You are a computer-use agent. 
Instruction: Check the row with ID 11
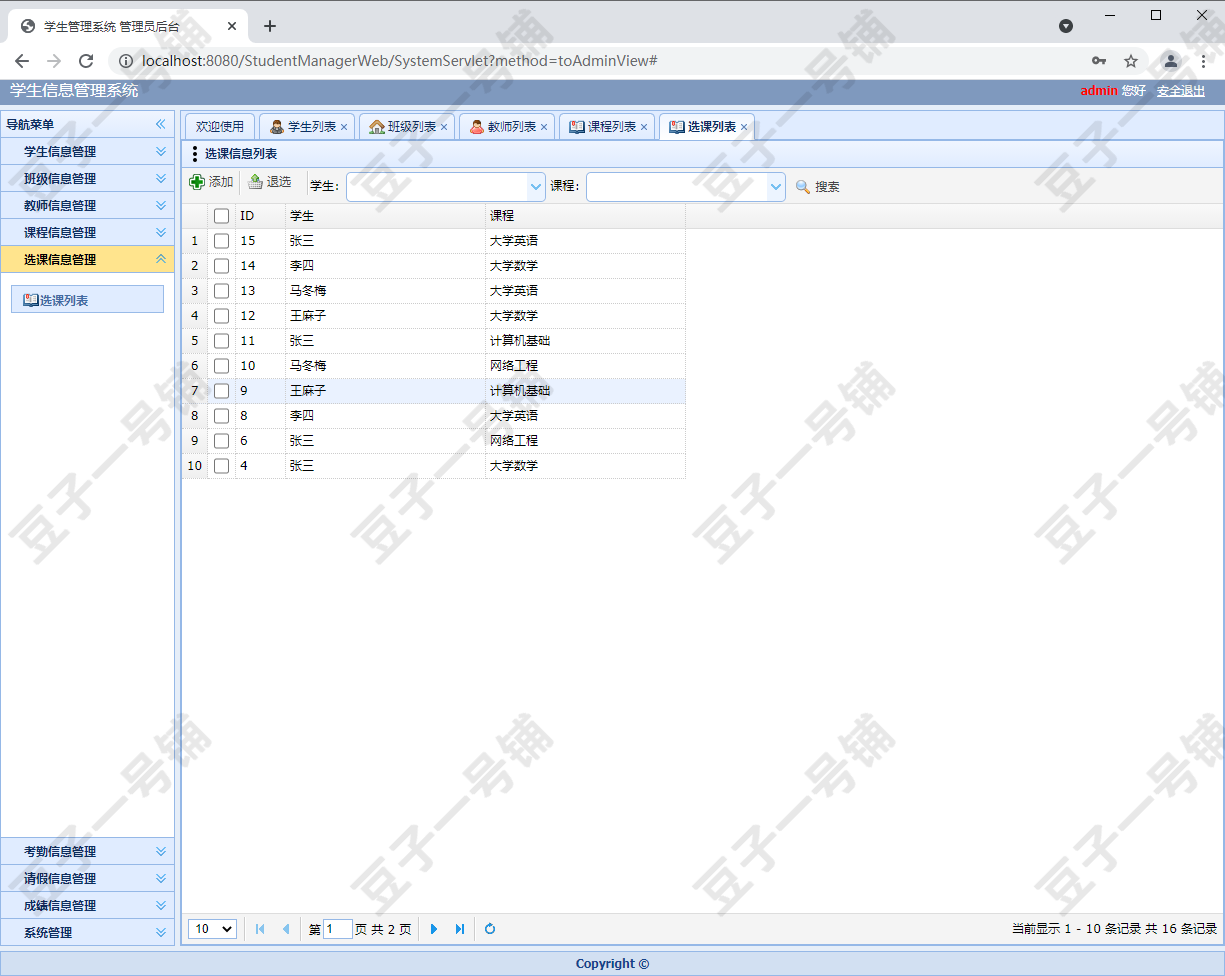pos(221,341)
